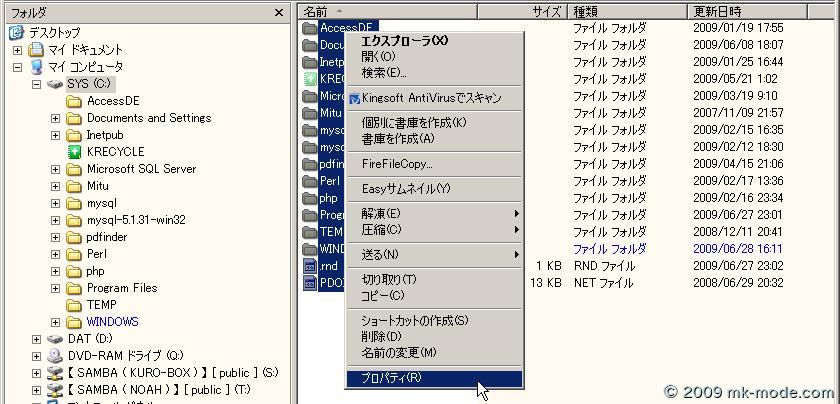The height and width of the screenshot is (404, 840).
Task: Choose エクスプローラ(X) from context menu
Action: coord(434,41)
